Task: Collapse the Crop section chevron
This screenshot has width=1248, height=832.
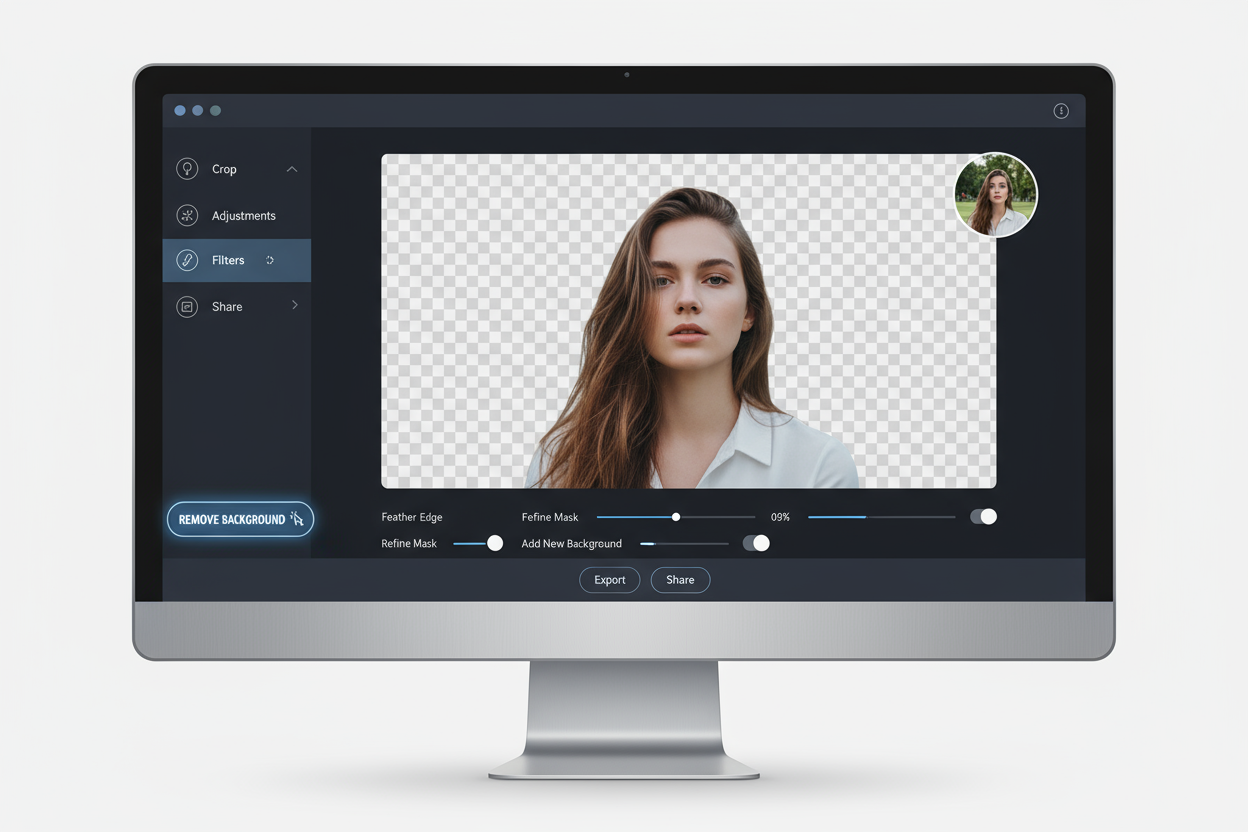Action: [x=292, y=169]
